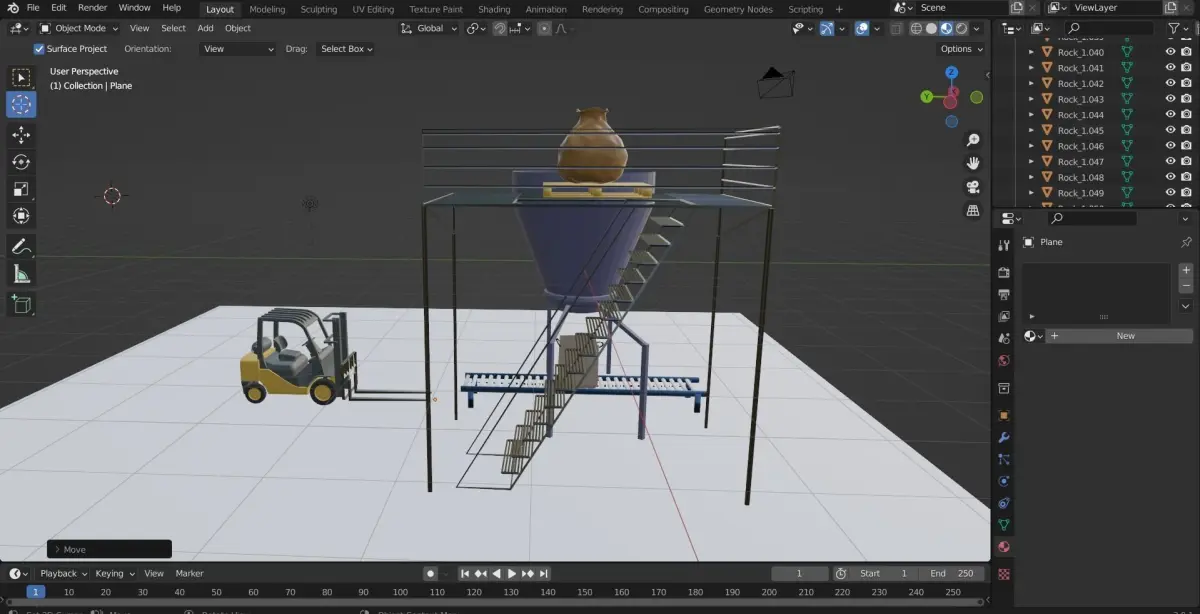Screen dimensions: 1200x614
Task: Open the Physics properties tab
Action: [x=1004, y=481]
